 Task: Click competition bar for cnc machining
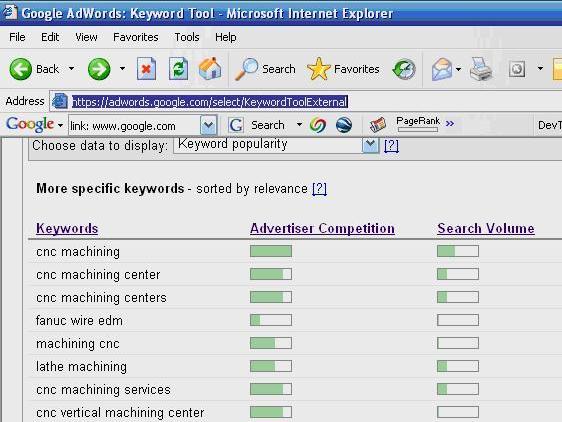click(x=271, y=251)
